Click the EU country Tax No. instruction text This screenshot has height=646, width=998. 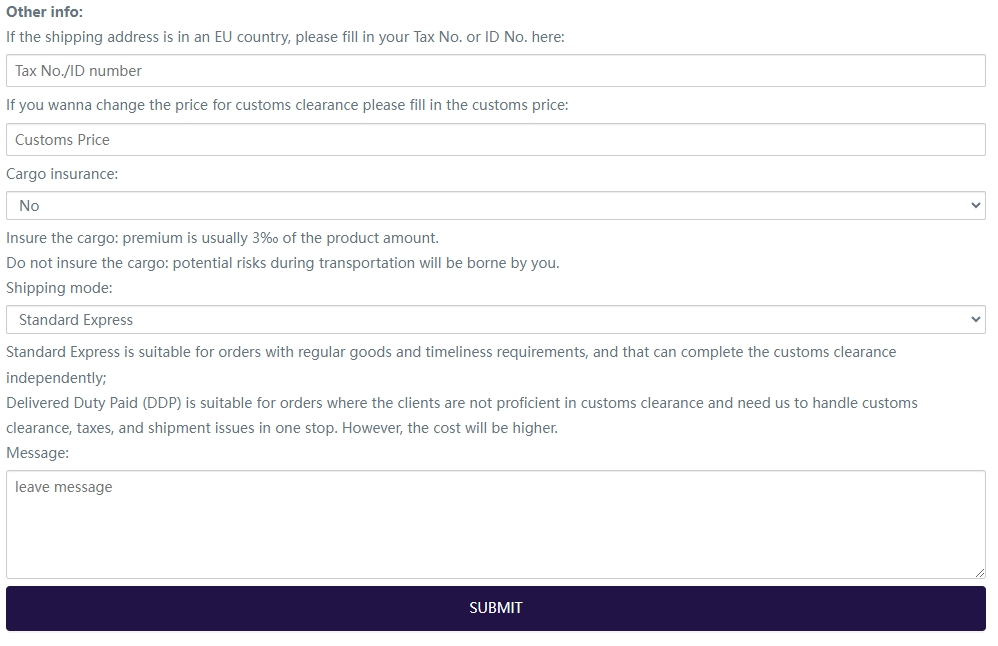(x=285, y=37)
